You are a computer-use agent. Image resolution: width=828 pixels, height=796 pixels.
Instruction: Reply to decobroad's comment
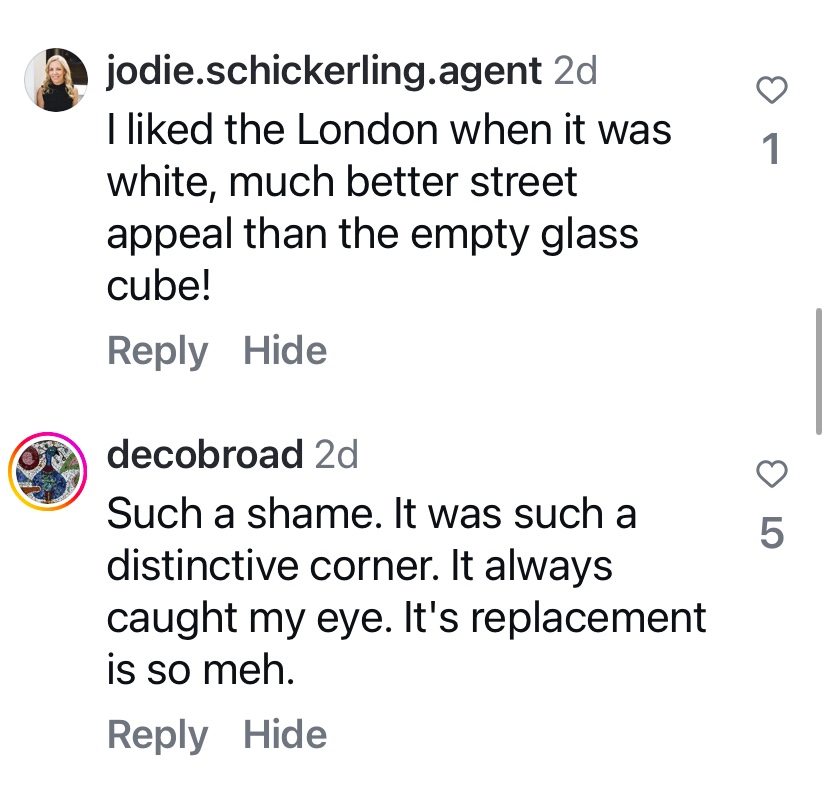(x=157, y=735)
